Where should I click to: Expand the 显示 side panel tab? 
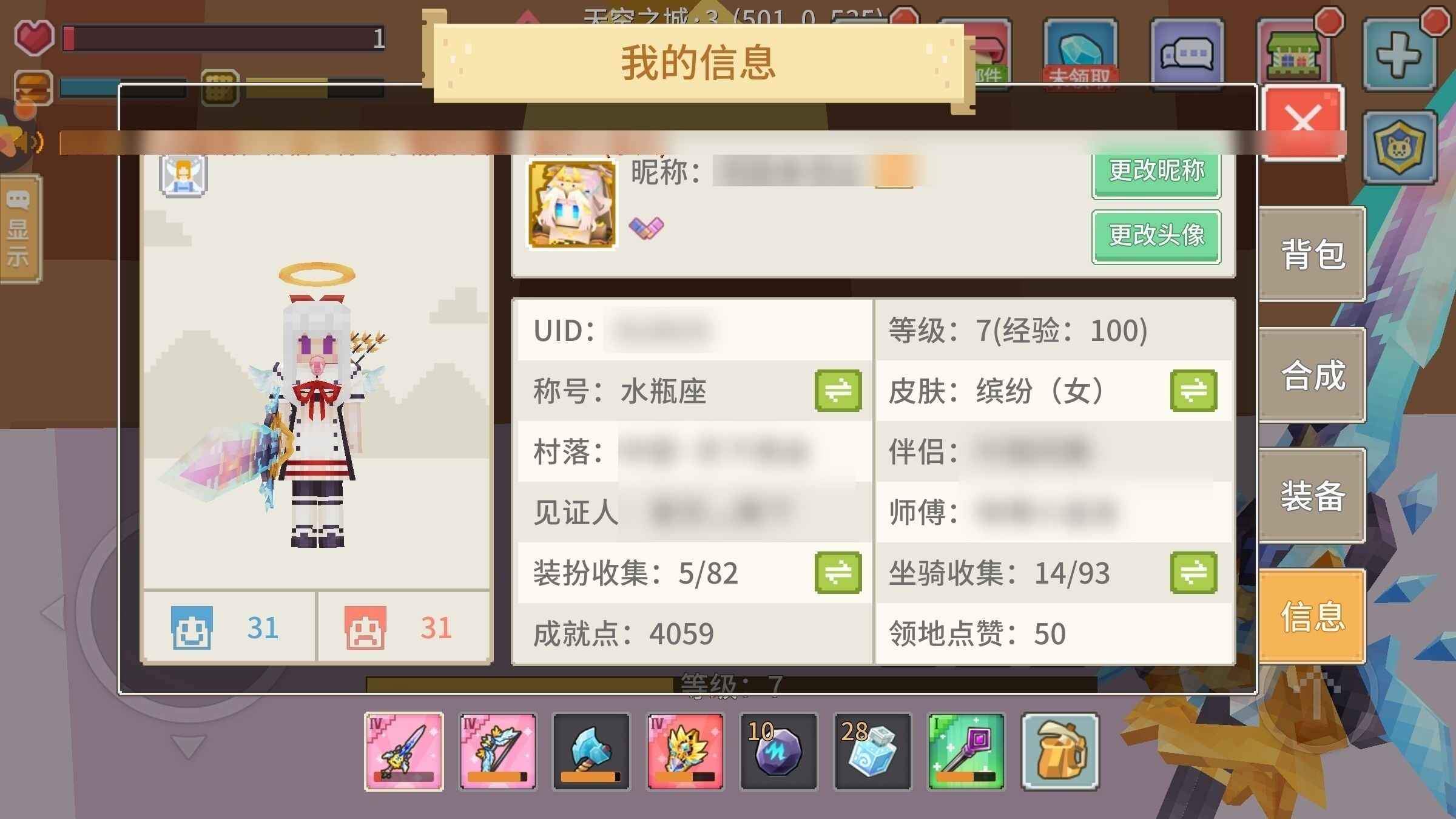[x=19, y=229]
